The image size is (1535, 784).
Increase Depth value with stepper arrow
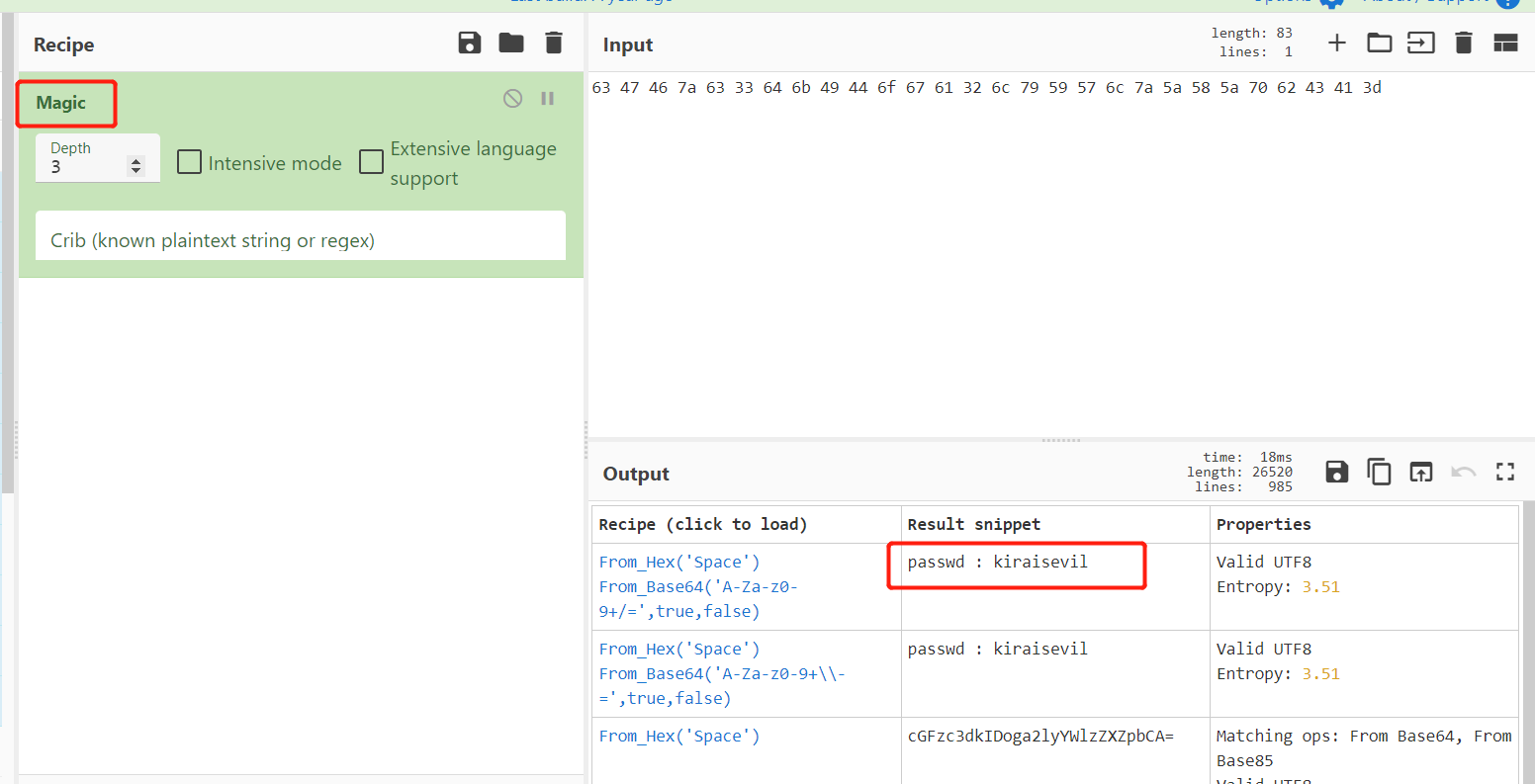(x=136, y=161)
